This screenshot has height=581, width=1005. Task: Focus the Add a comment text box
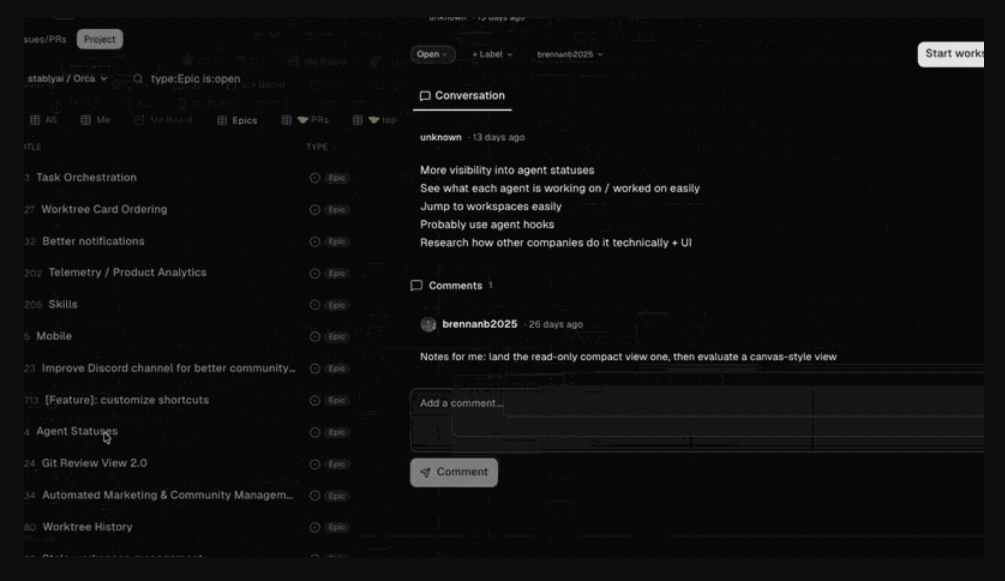point(697,420)
